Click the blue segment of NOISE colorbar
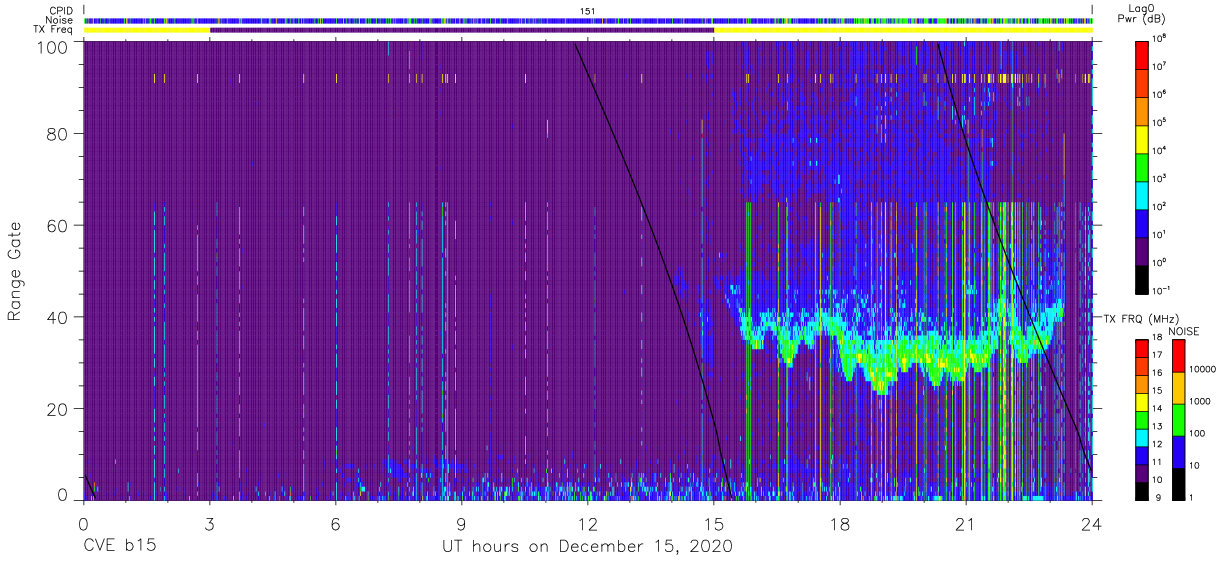 tap(1177, 450)
